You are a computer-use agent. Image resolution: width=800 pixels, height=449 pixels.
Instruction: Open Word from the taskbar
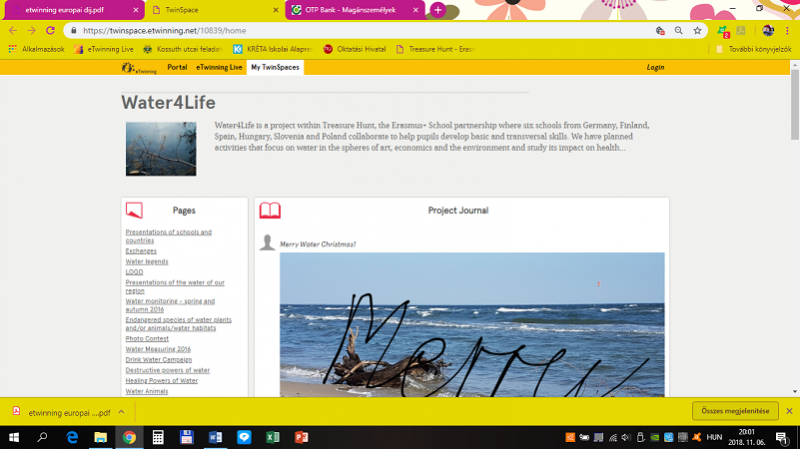coord(215,438)
